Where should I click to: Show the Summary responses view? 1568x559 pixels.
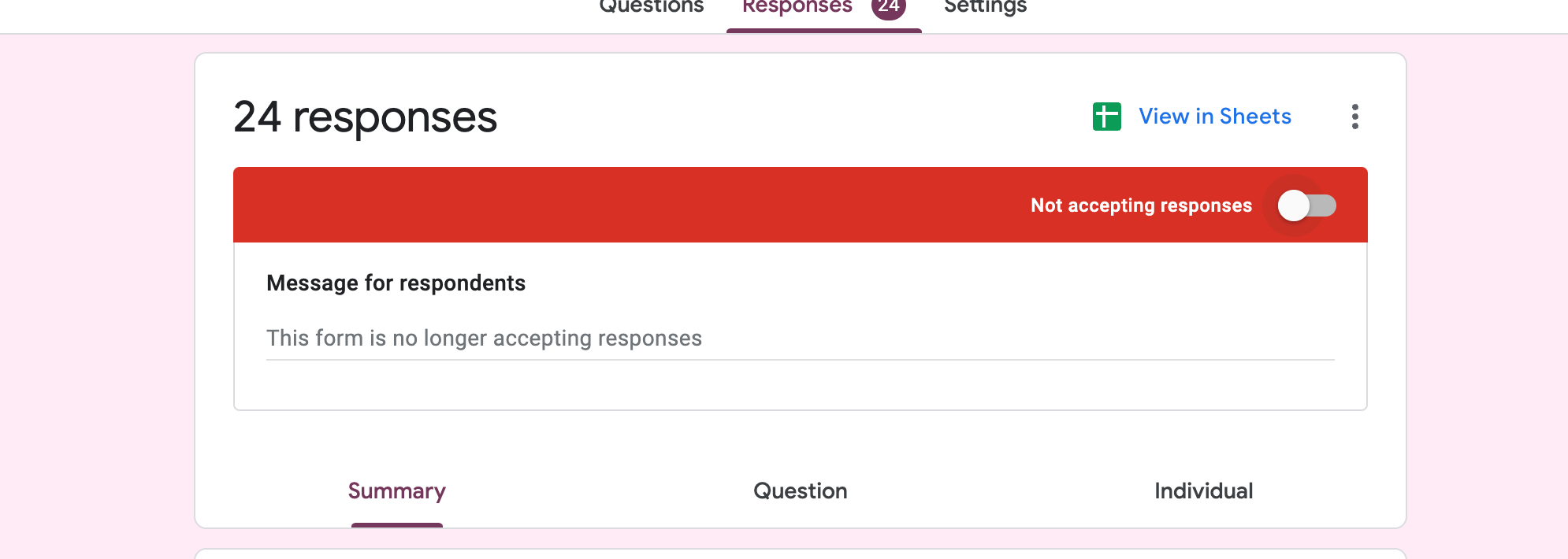pyautogui.click(x=396, y=491)
